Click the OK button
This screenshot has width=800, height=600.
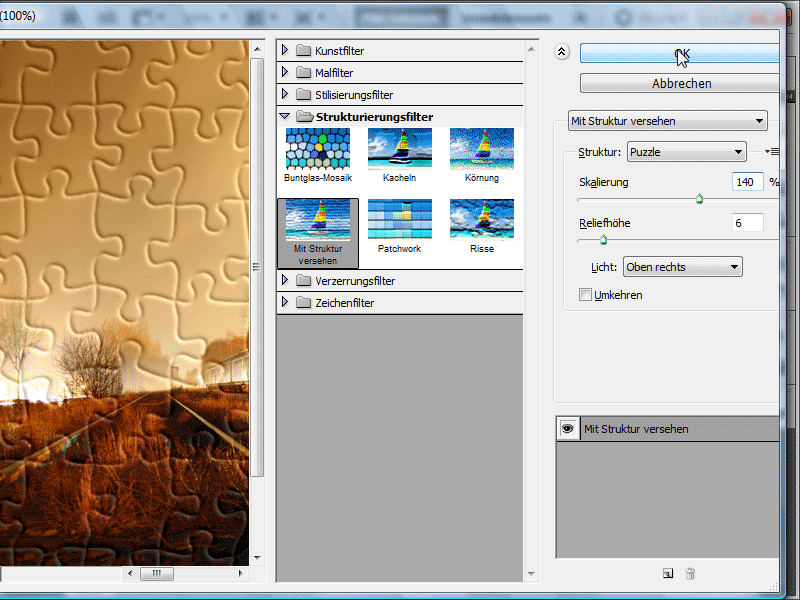click(x=680, y=54)
